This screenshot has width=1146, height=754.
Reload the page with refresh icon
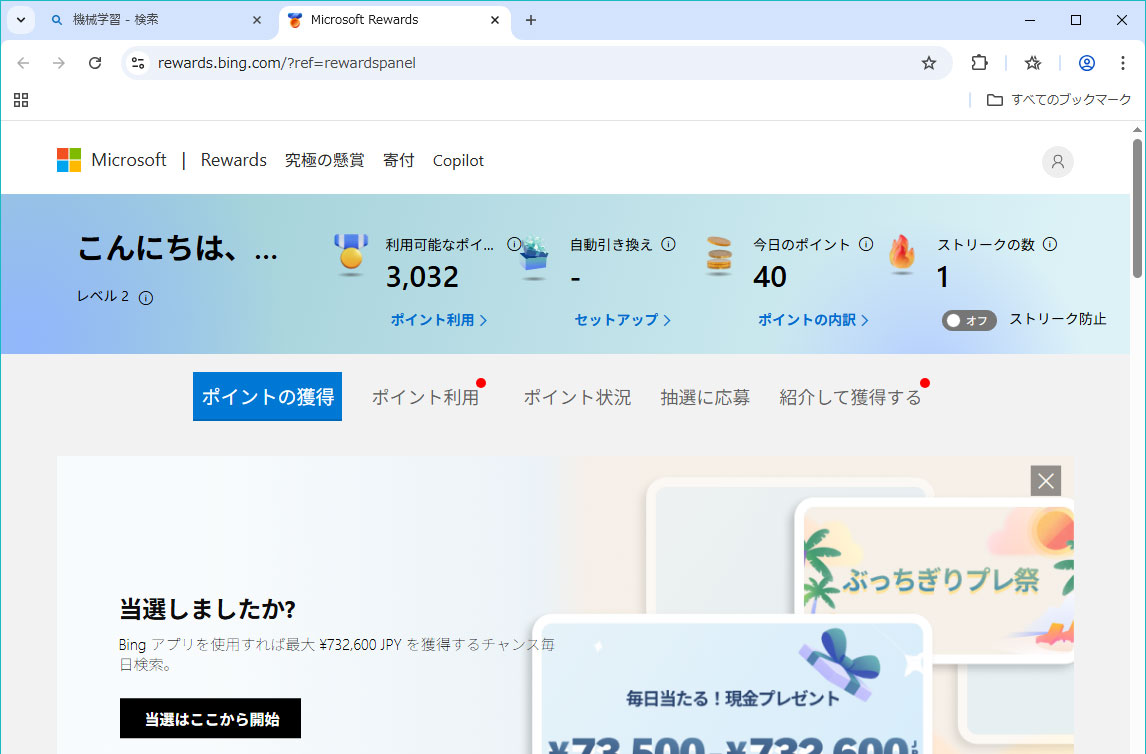click(95, 63)
